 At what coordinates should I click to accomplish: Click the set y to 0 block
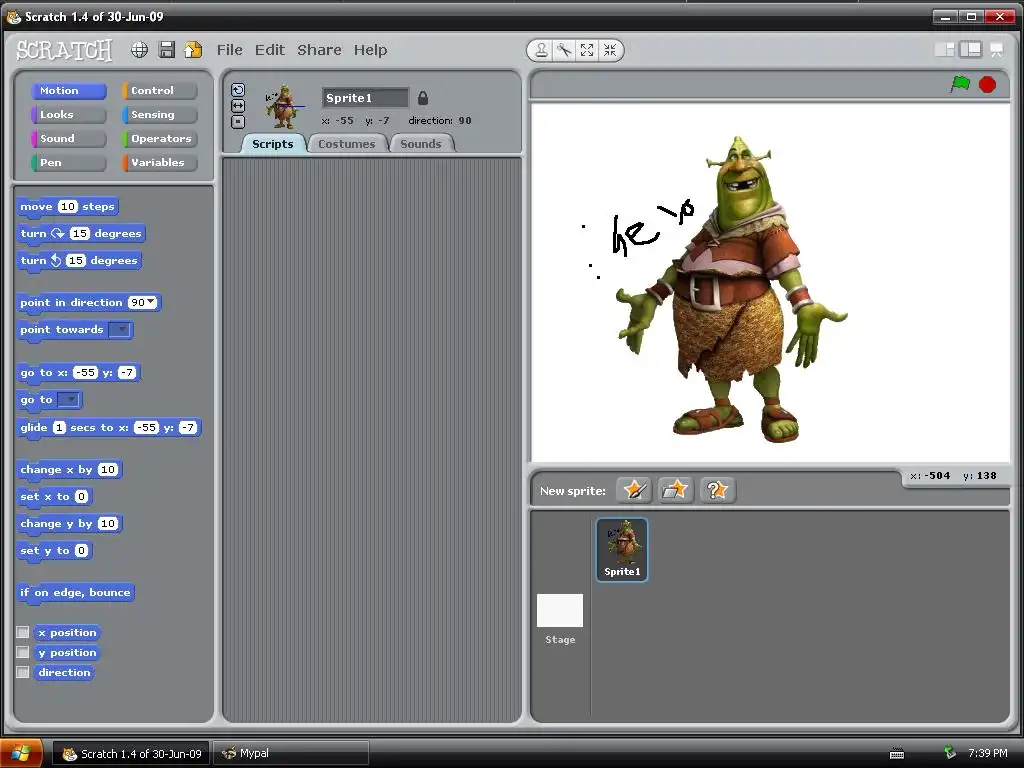54,551
